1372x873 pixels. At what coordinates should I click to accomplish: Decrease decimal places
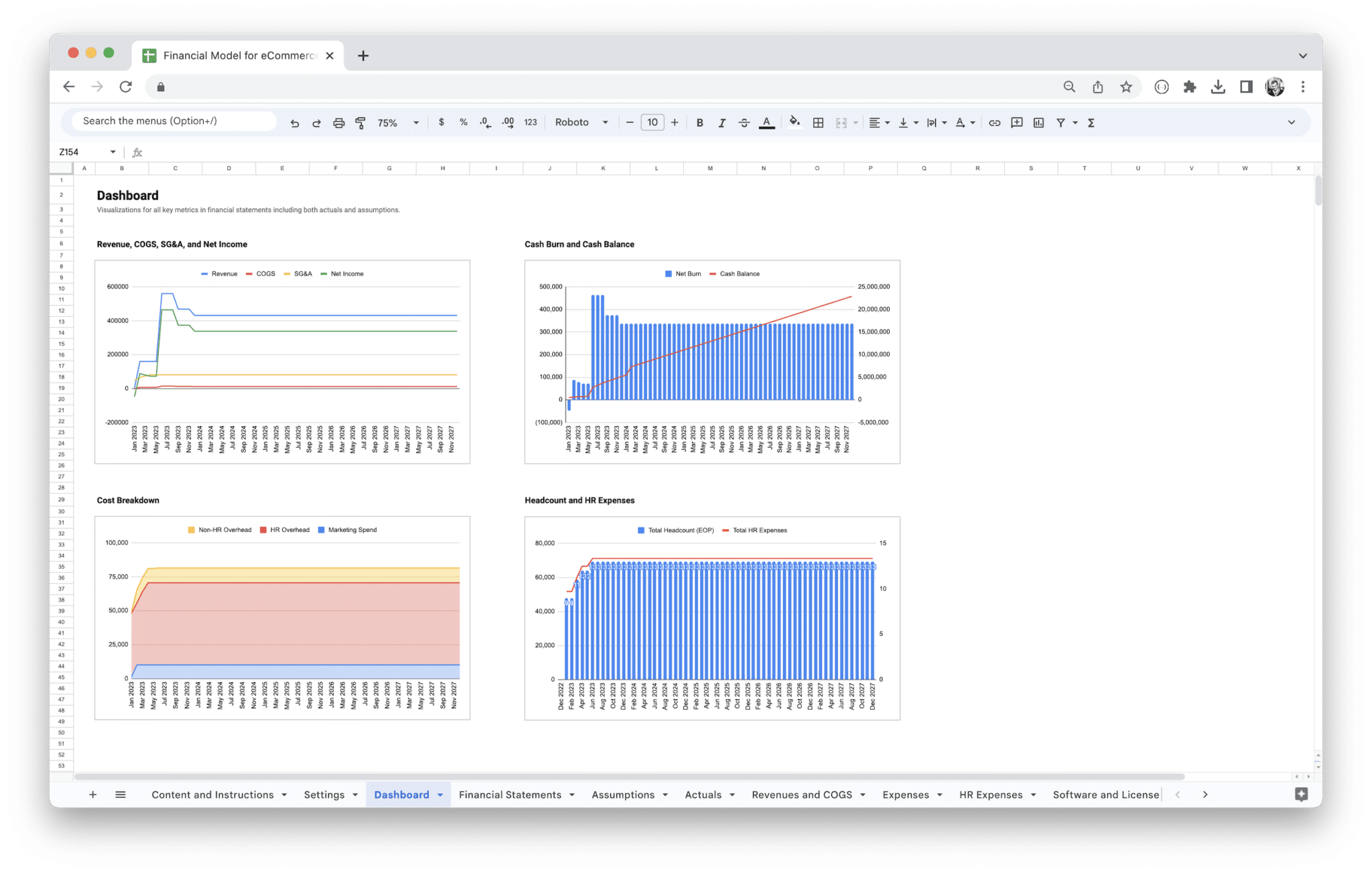484,122
